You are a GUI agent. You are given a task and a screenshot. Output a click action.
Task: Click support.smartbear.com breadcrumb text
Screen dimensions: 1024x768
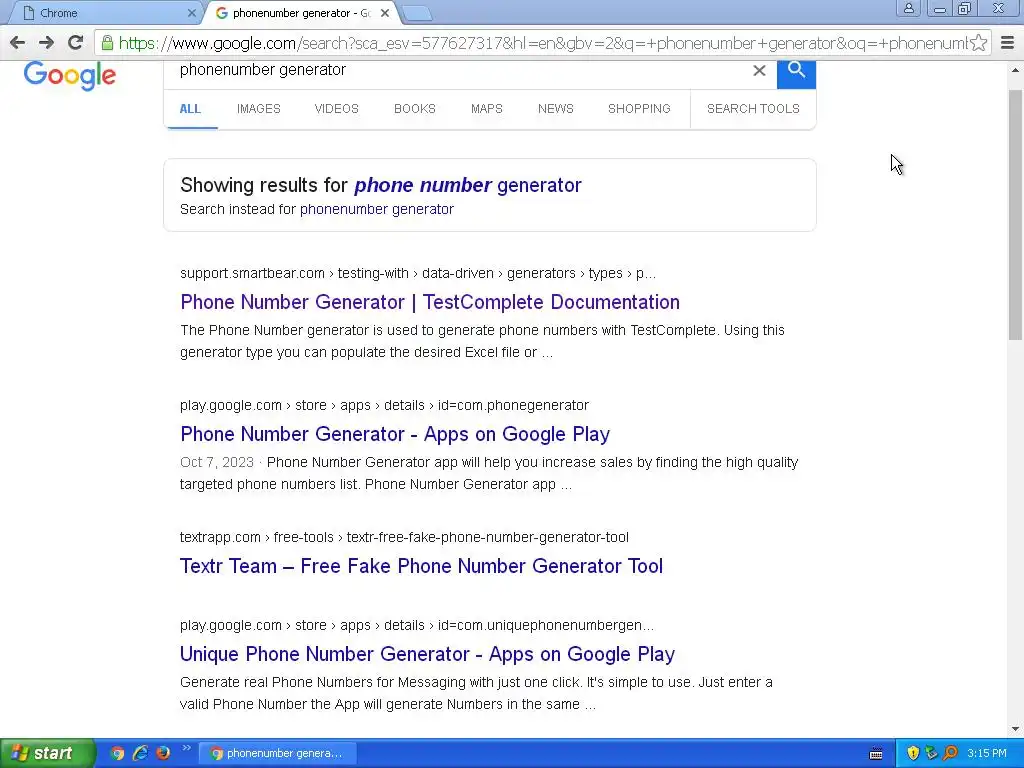252,274
